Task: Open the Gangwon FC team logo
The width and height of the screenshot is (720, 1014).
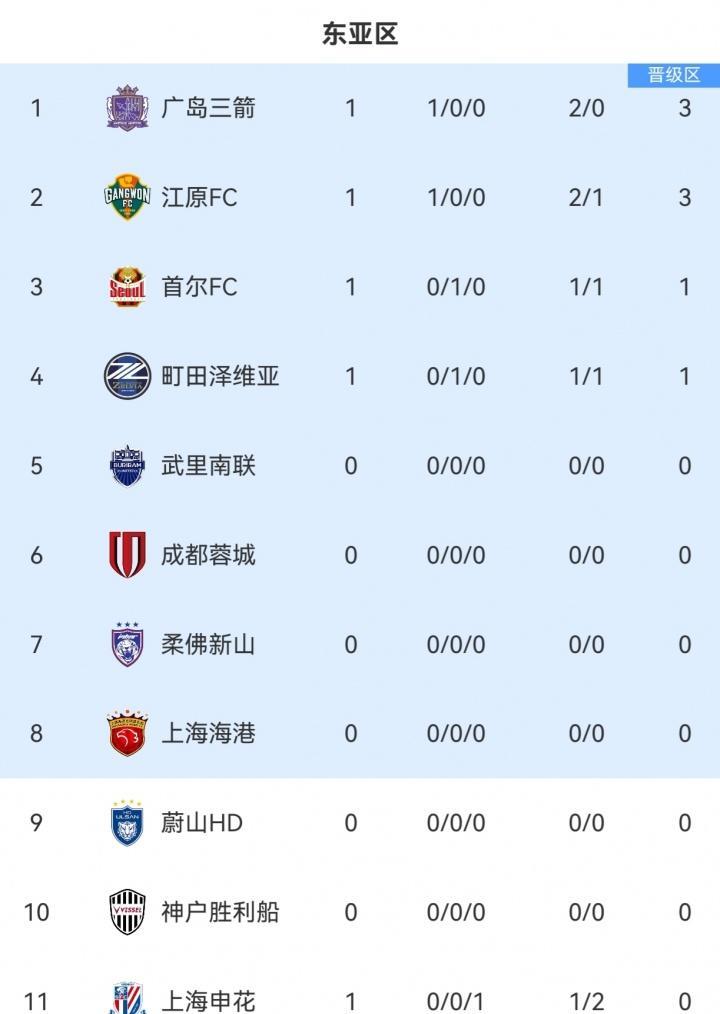Action: click(x=127, y=197)
